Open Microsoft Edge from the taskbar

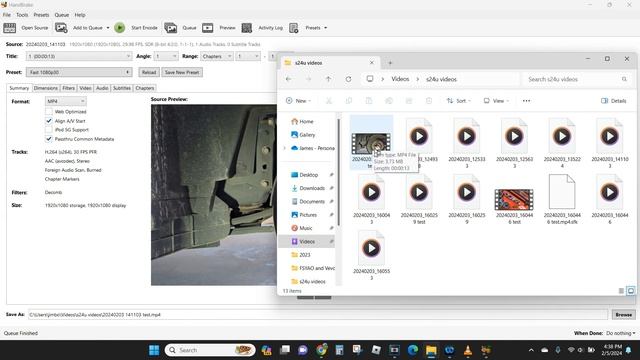(413, 350)
